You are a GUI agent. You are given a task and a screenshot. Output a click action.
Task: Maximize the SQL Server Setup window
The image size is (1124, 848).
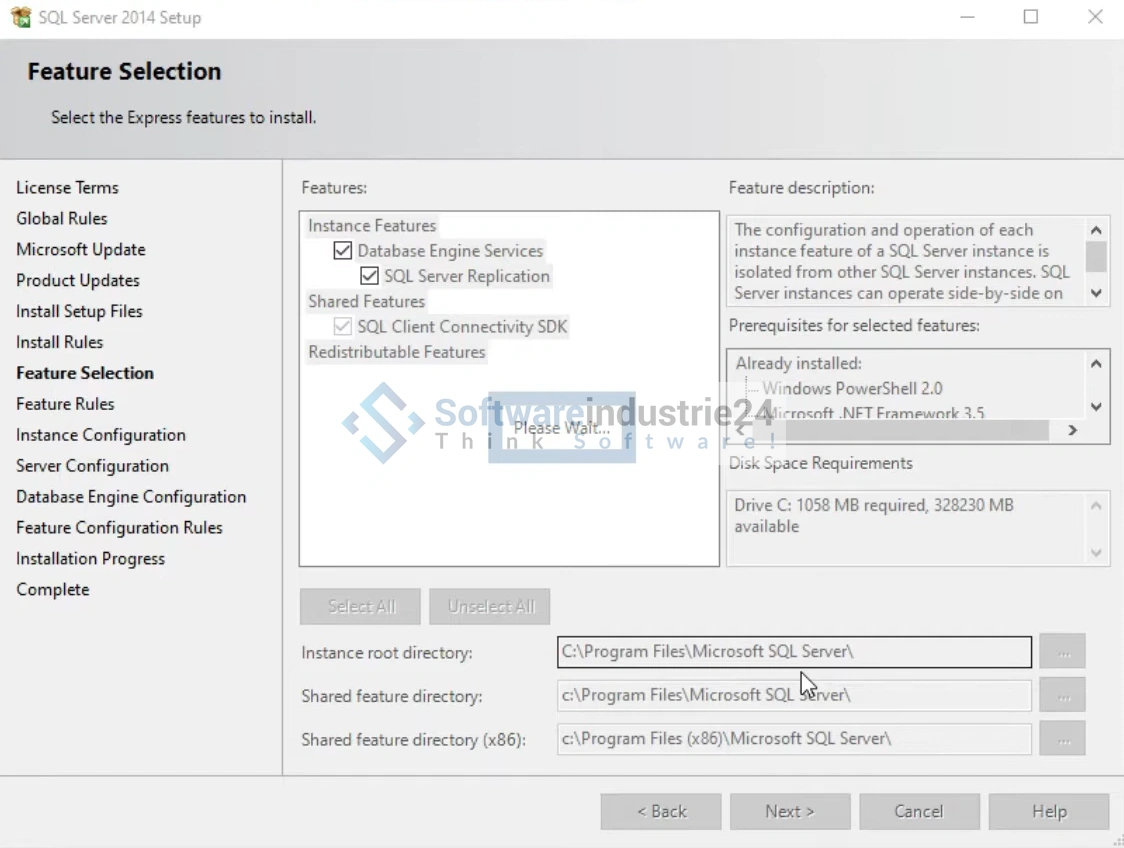pyautogui.click(x=1031, y=17)
